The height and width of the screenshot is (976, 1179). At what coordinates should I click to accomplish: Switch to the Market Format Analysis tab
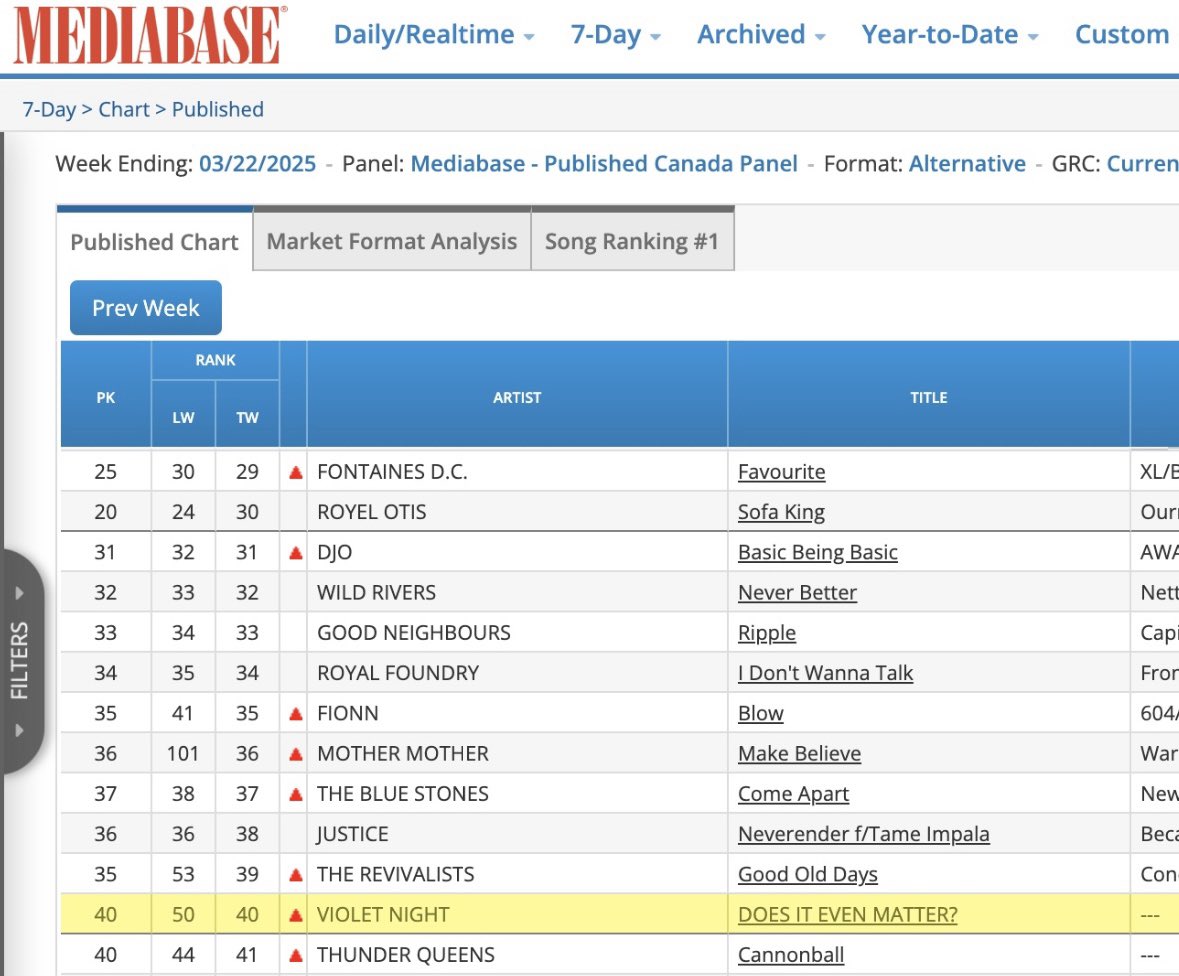tap(392, 241)
